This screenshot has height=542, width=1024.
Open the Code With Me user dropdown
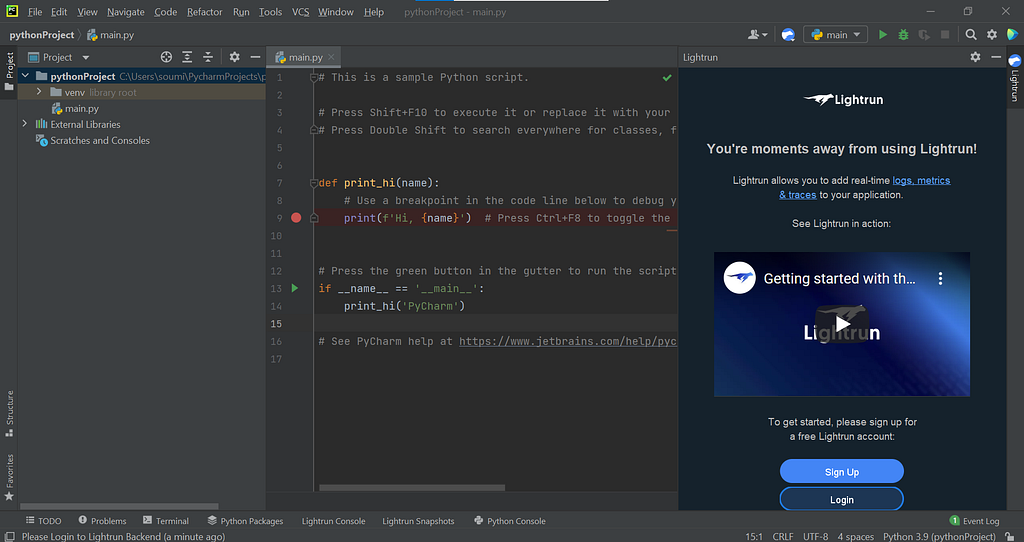pos(758,35)
